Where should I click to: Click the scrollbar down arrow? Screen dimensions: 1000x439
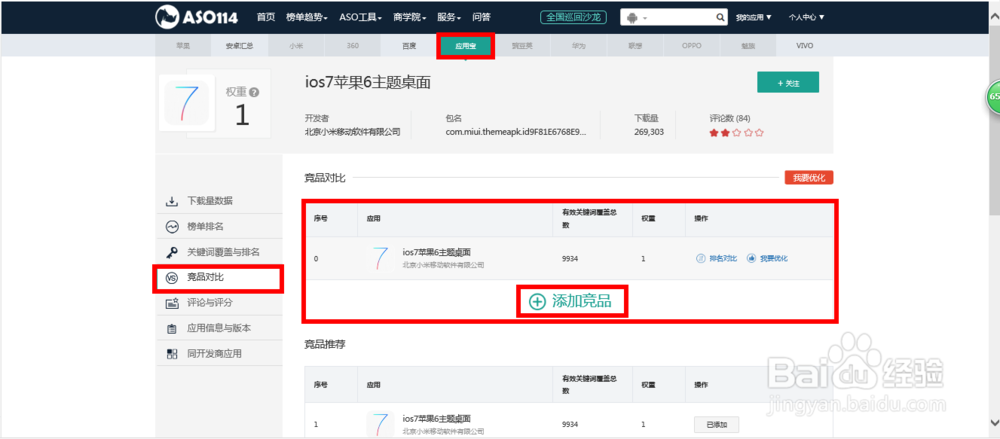click(993, 422)
